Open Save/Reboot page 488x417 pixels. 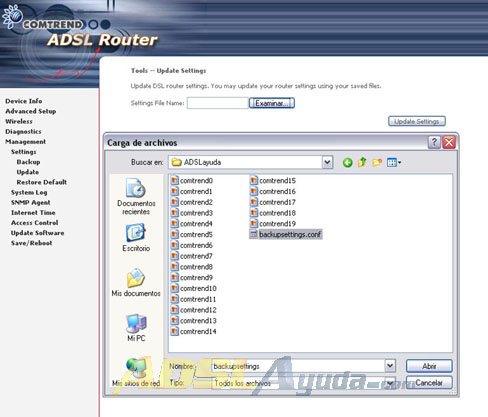coord(32,243)
